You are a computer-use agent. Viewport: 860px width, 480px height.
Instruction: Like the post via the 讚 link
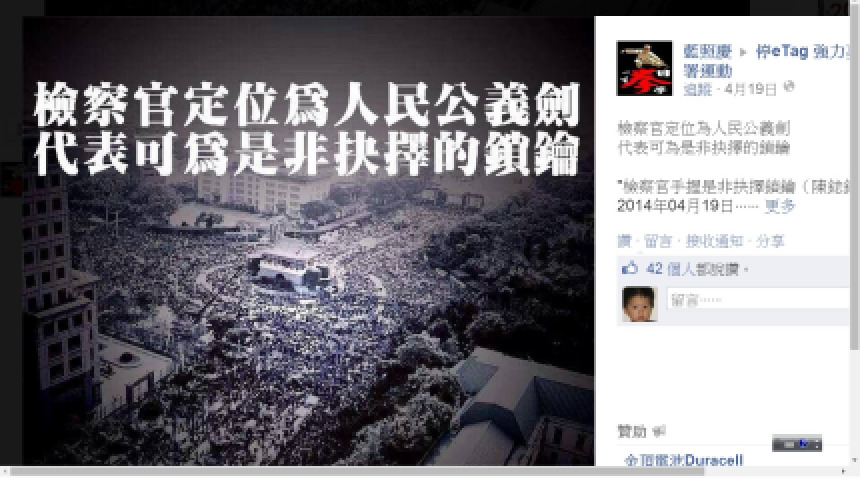624,241
